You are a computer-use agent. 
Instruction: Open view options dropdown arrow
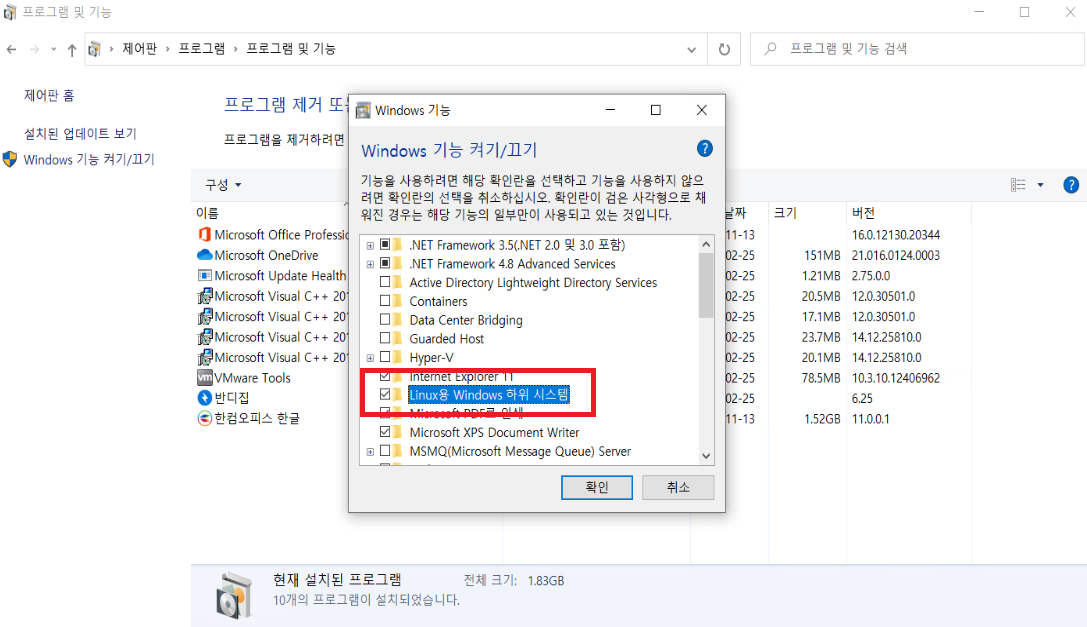[x=1040, y=184]
